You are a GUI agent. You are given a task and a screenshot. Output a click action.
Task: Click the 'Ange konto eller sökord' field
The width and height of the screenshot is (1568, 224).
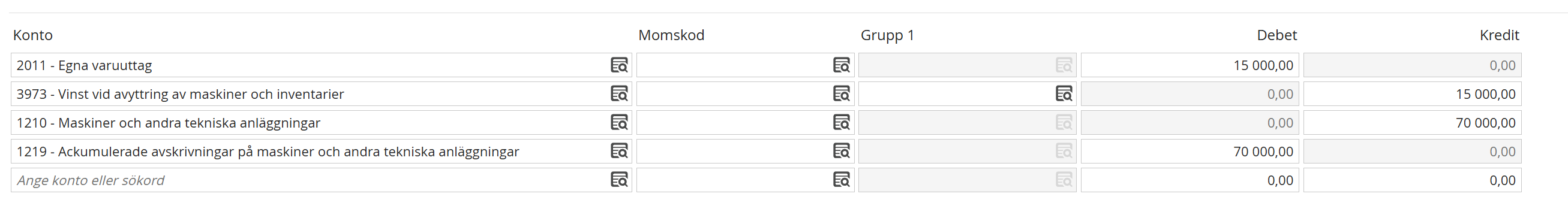[311, 180]
